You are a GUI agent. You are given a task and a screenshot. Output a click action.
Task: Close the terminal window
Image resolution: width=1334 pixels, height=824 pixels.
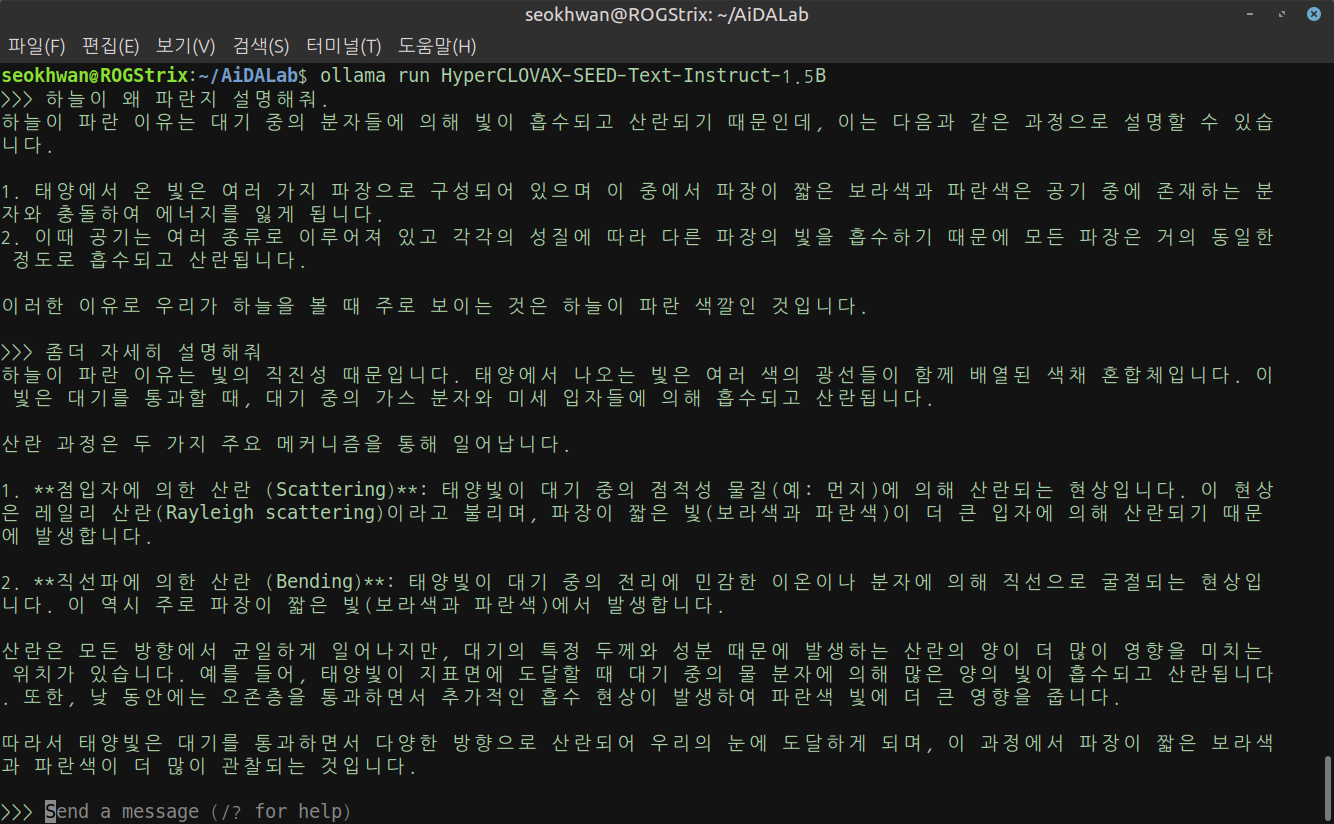[1313, 14]
